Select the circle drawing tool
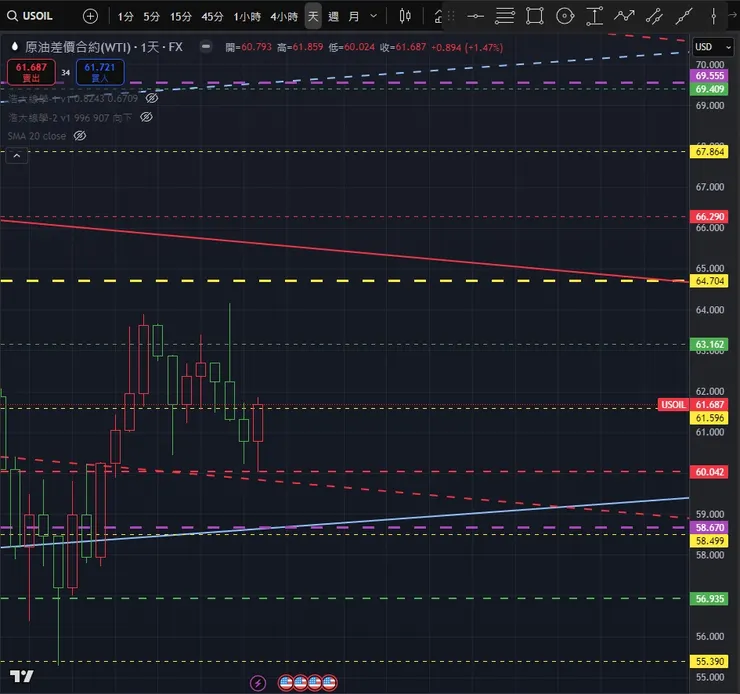740x694 pixels. (x=565, y=16)
